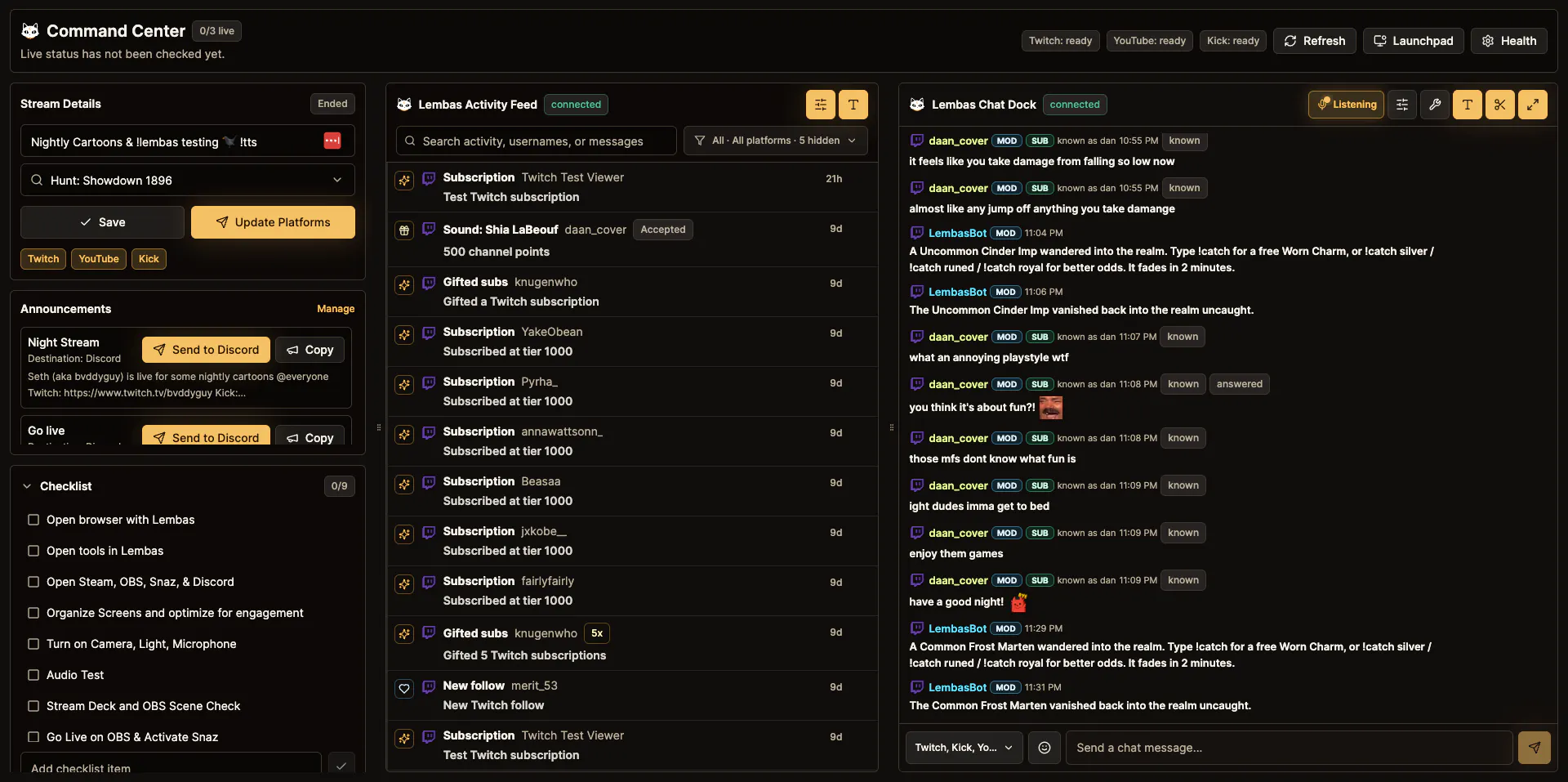Check 'Go Live on OBS & Activate Snaz'
Viewport: 1568px width, 782px height.
click(33, 737)
